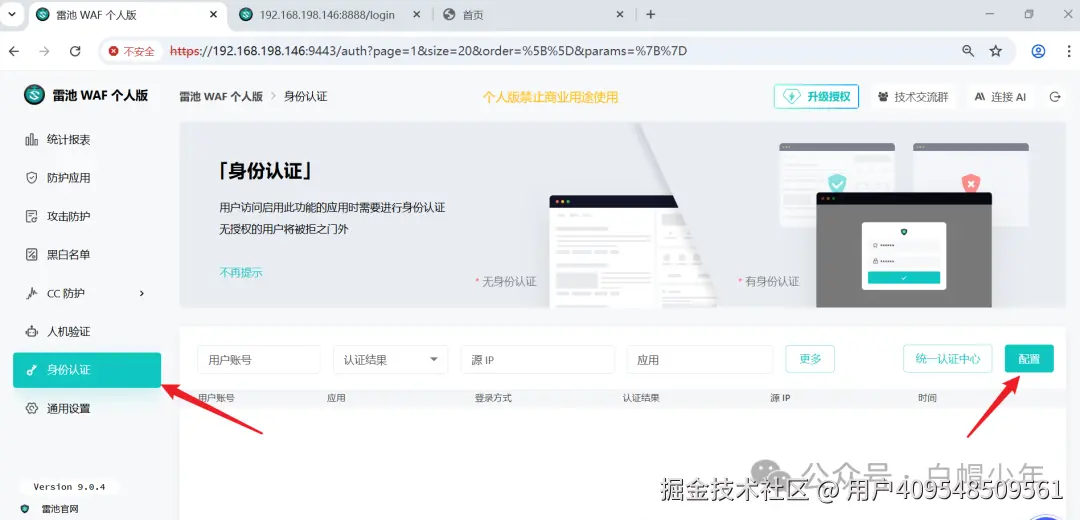Click the browser back arrow
The image size is (1080, 520).
pyautogui.click(x=14, y=51)
